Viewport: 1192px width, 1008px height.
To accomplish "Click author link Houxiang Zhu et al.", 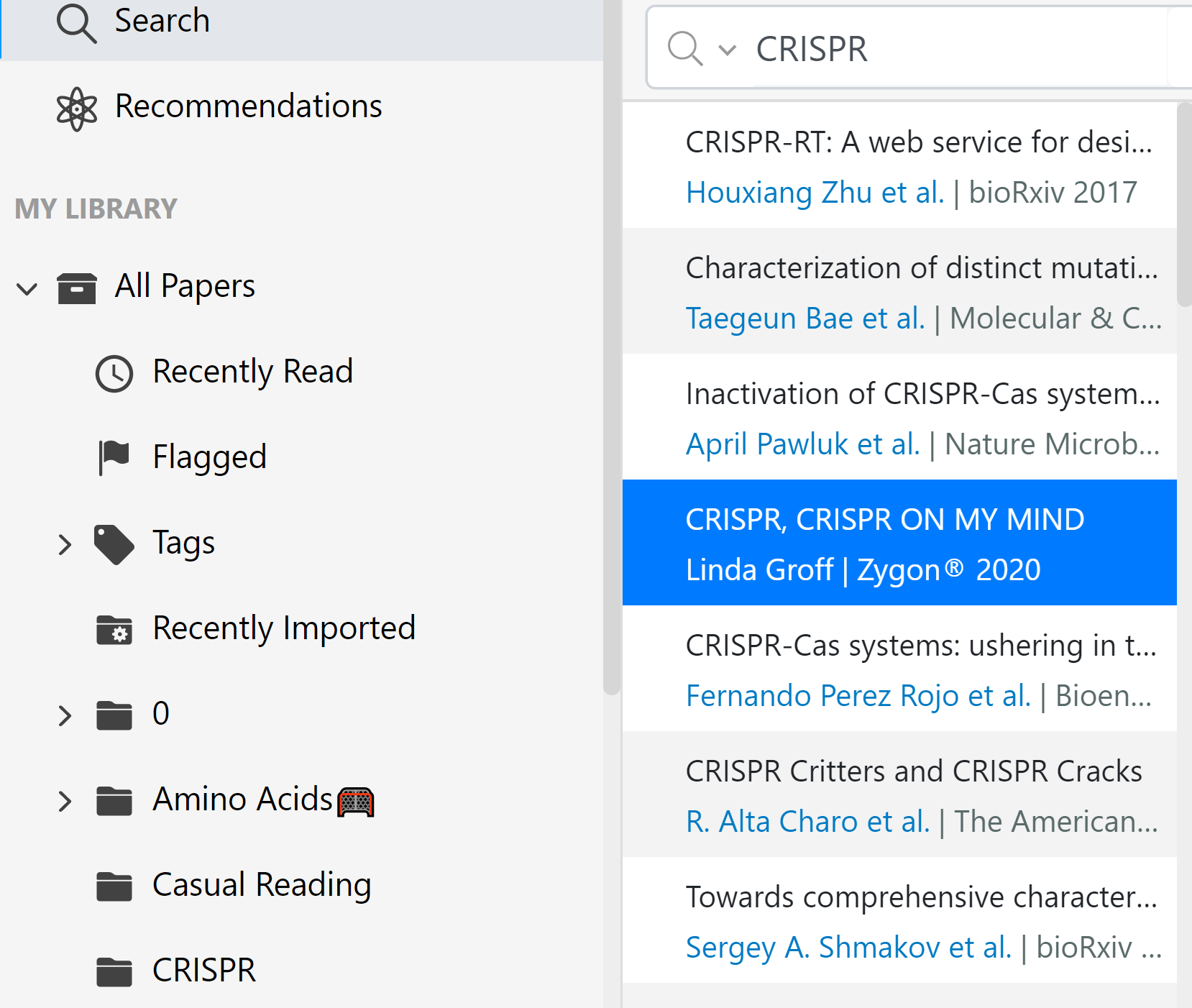I will (815, 193).
